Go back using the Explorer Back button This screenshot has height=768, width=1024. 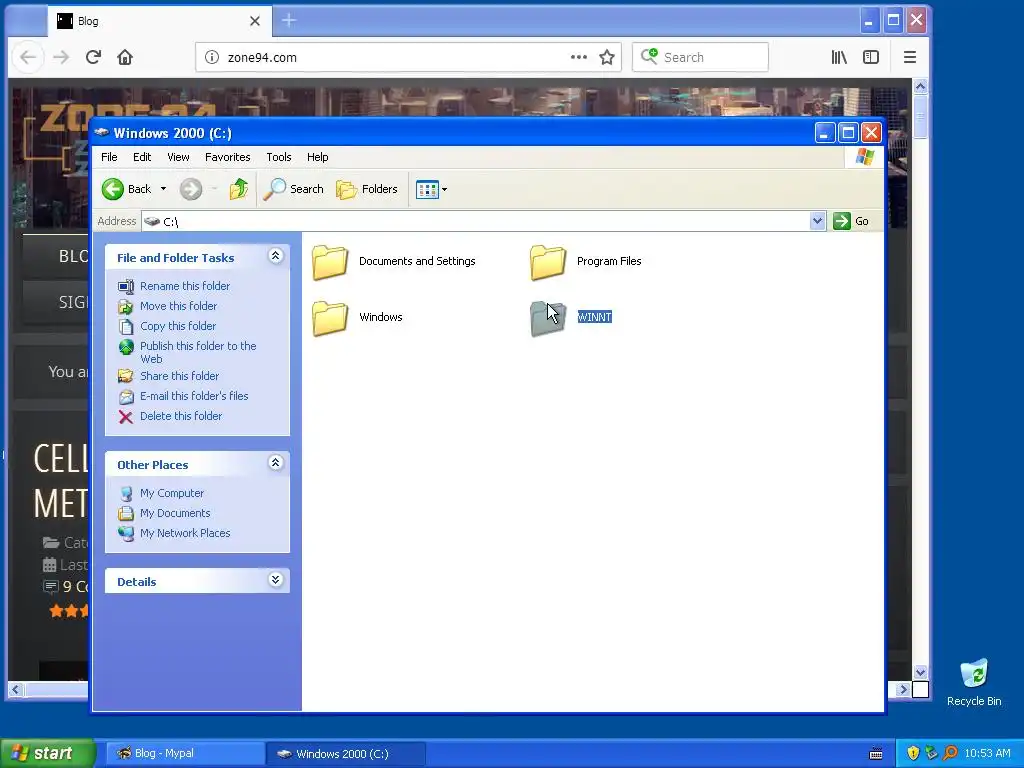[127, 189]
